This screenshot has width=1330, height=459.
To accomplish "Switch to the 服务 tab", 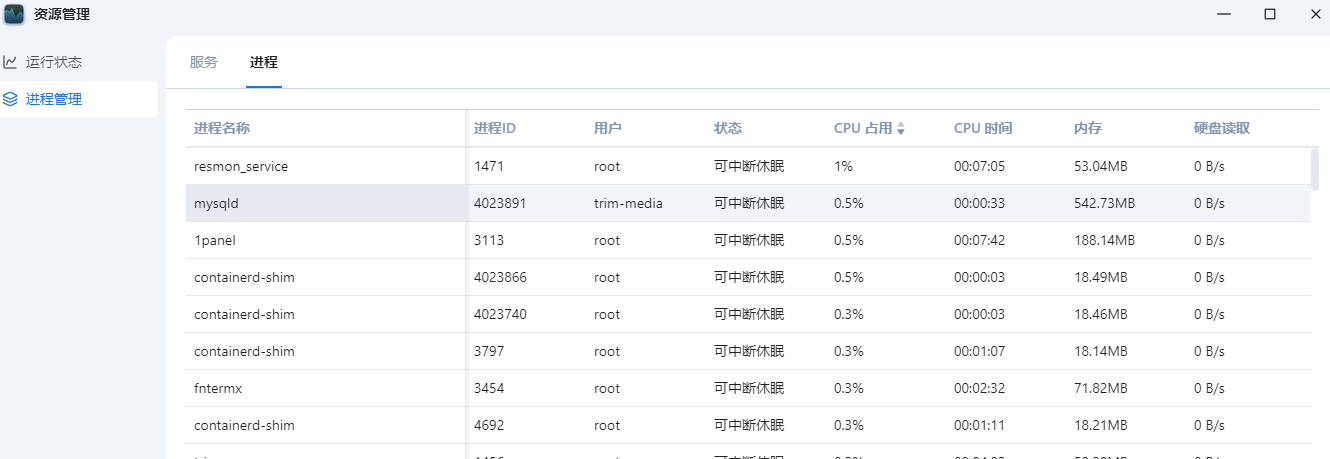I will pos(203,62).
